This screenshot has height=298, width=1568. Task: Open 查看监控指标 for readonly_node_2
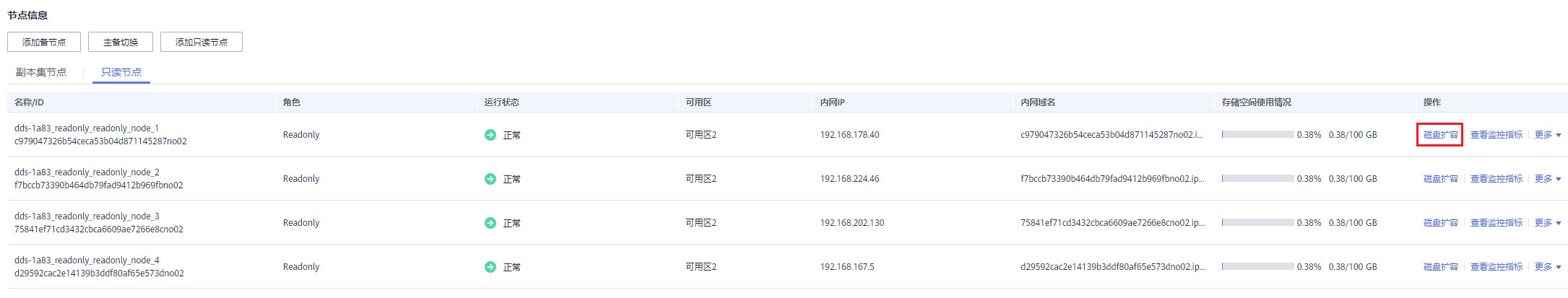pos(1496,179)
